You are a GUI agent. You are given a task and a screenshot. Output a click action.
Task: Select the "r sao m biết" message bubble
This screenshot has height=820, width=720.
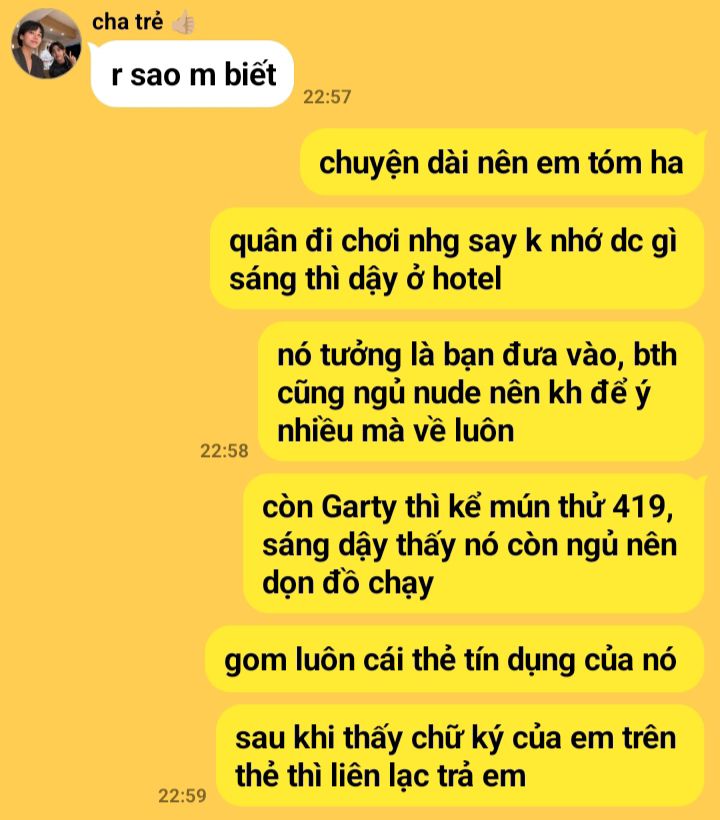(x=192, y=74)
